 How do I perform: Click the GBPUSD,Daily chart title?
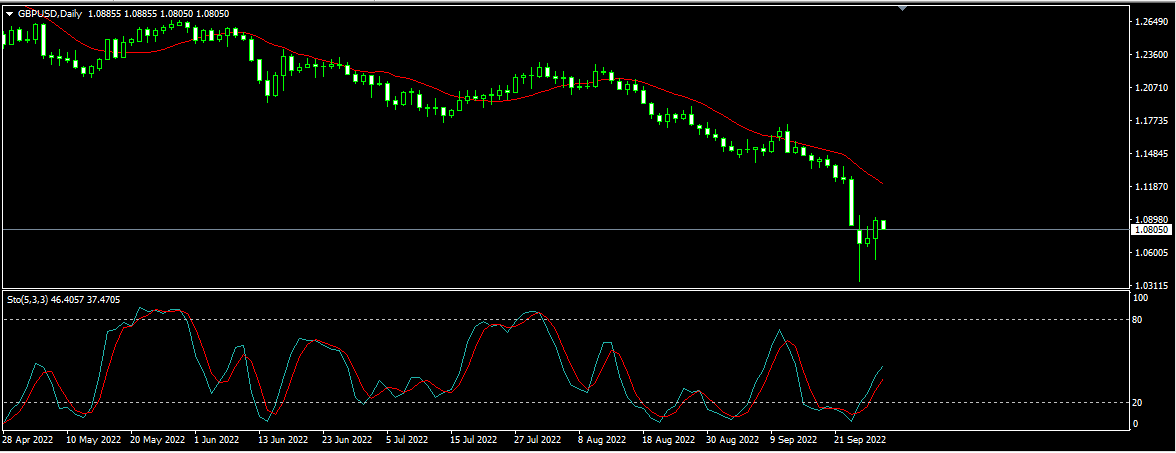click(x=50, y=14)
